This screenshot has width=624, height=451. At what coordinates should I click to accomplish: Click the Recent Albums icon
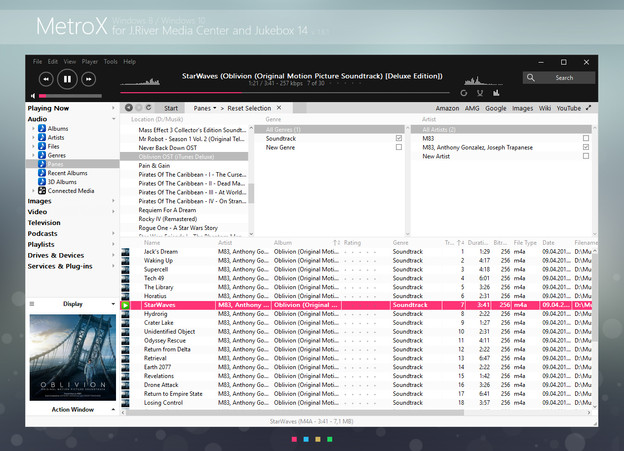point(42,173)
